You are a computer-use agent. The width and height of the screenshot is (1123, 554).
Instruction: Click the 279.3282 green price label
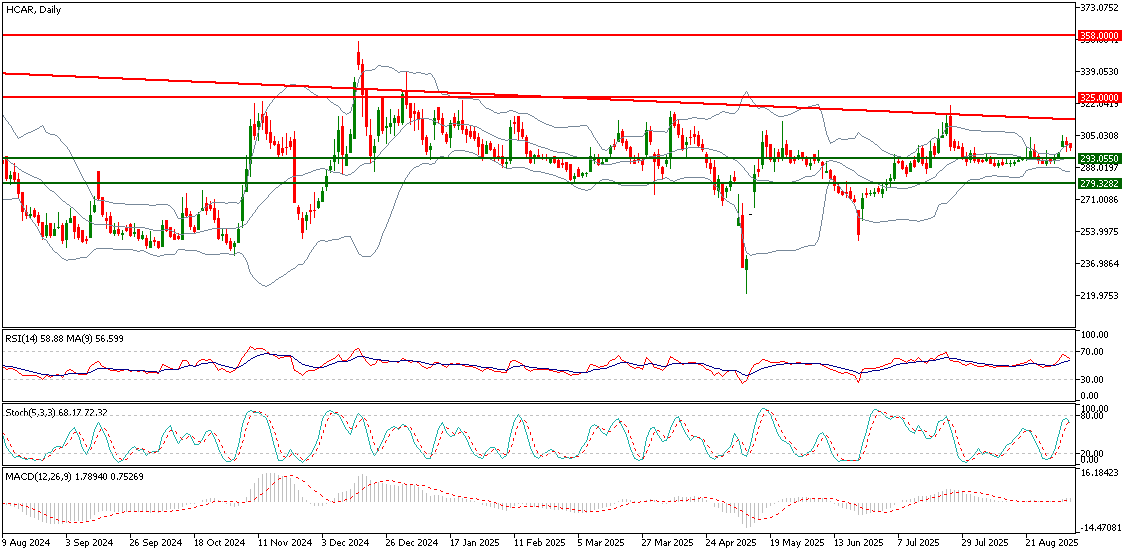[1100, 184]
